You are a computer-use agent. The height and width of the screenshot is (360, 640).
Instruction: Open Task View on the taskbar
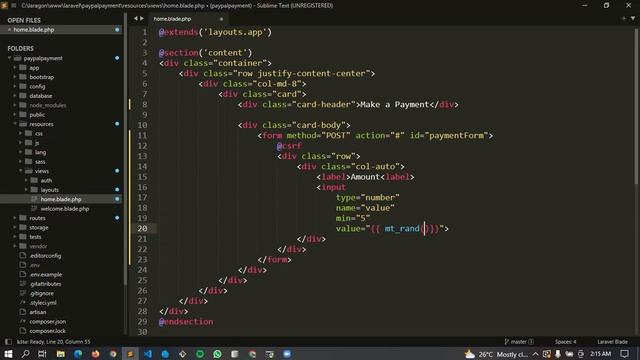coord(42,354)
